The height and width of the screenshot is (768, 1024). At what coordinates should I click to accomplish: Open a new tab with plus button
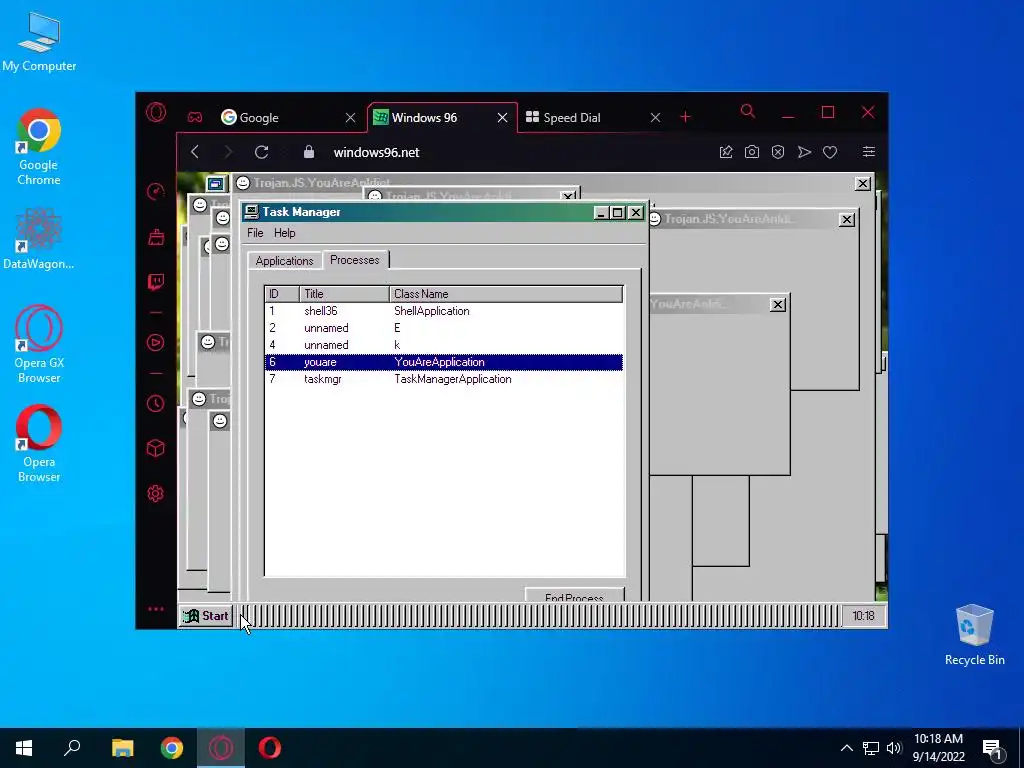tap(685, 117)
